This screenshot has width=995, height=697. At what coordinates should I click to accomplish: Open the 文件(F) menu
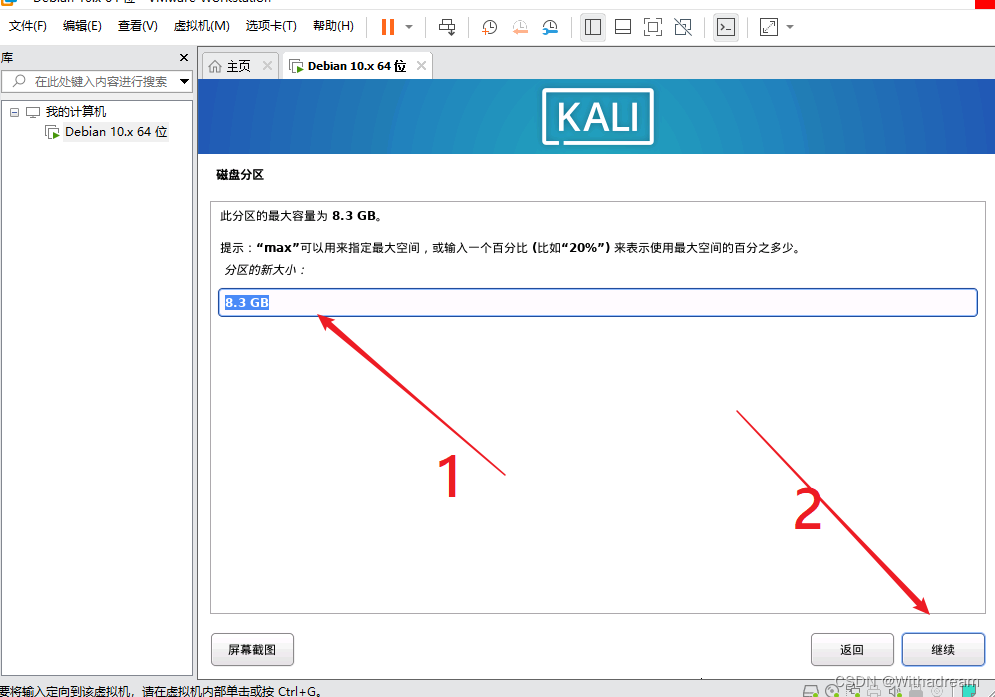point(28,26)
